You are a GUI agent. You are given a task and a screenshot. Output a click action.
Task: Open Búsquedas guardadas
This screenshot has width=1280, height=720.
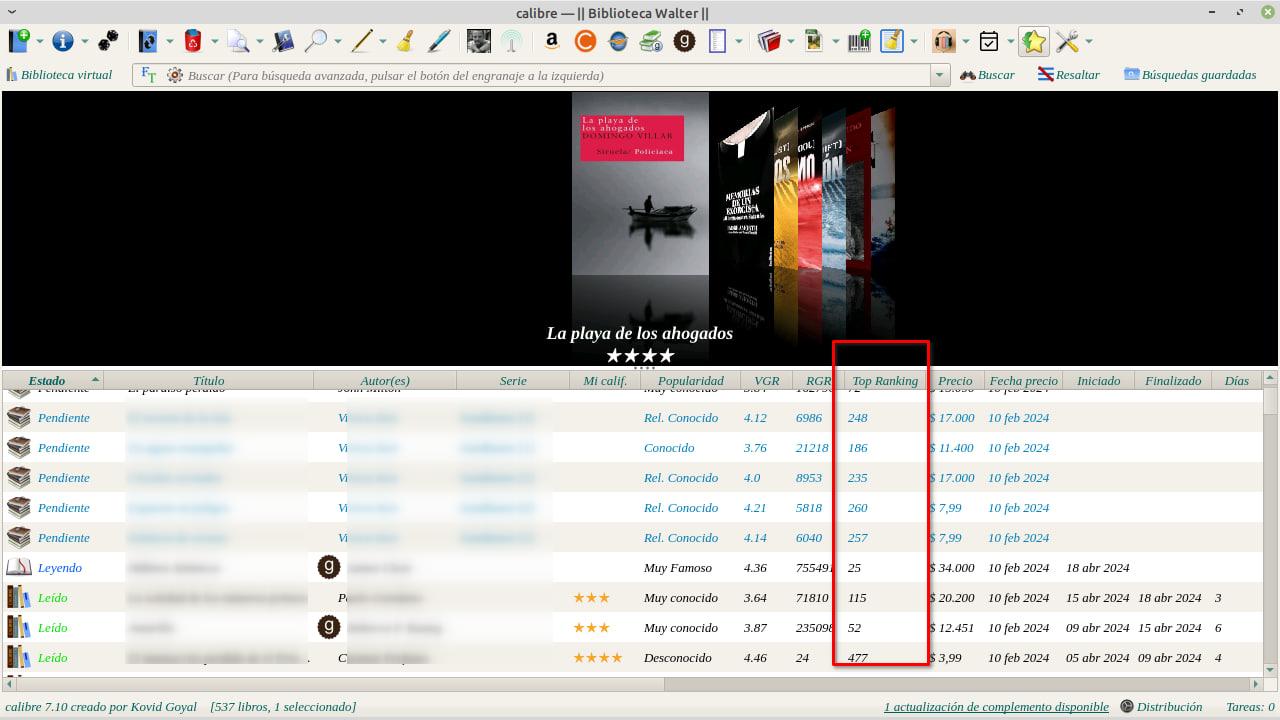[1189, 75]
